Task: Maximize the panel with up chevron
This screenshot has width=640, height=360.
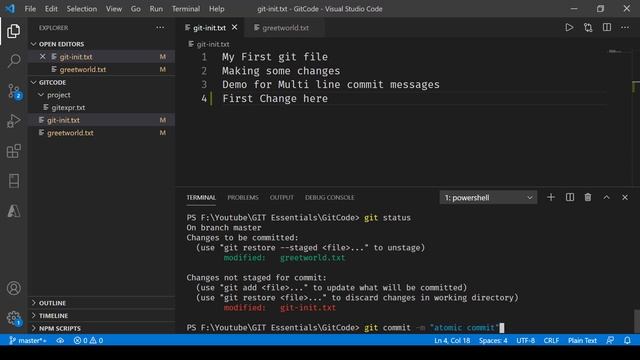Action: click(607, 198)
